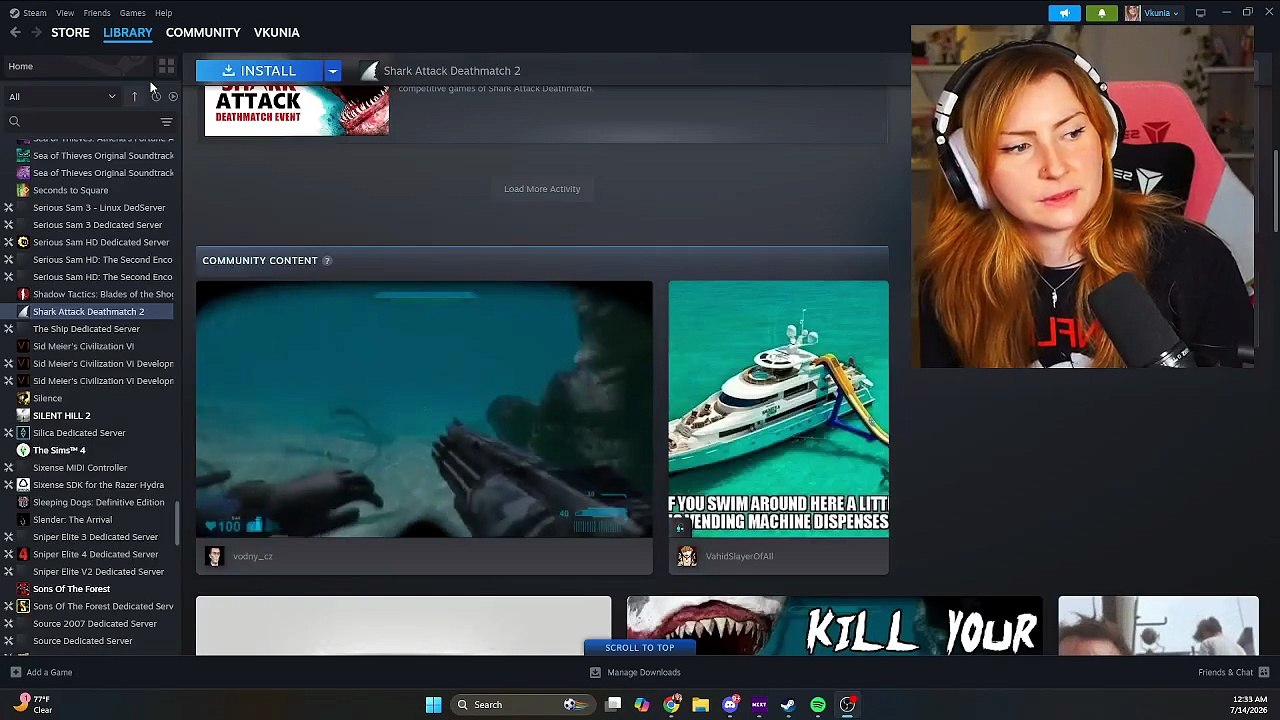Viewport: 1280px width, 720px height.
Task: Open the Games menu
Action: pyautogui.click(x=132, y=13)
